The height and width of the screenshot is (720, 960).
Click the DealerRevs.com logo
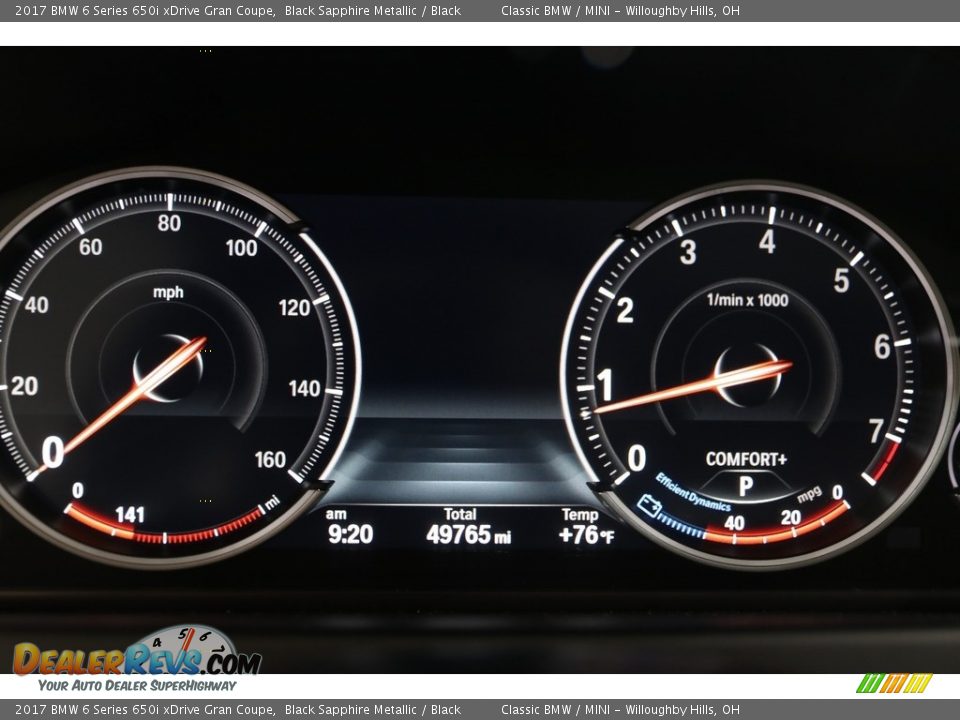pos(137,659)
